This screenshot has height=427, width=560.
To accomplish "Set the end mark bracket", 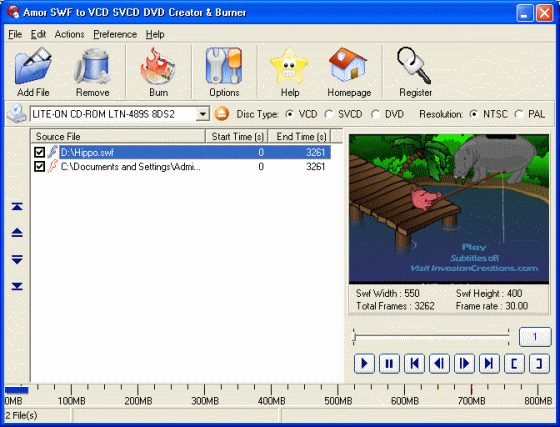I will [539, 363].
